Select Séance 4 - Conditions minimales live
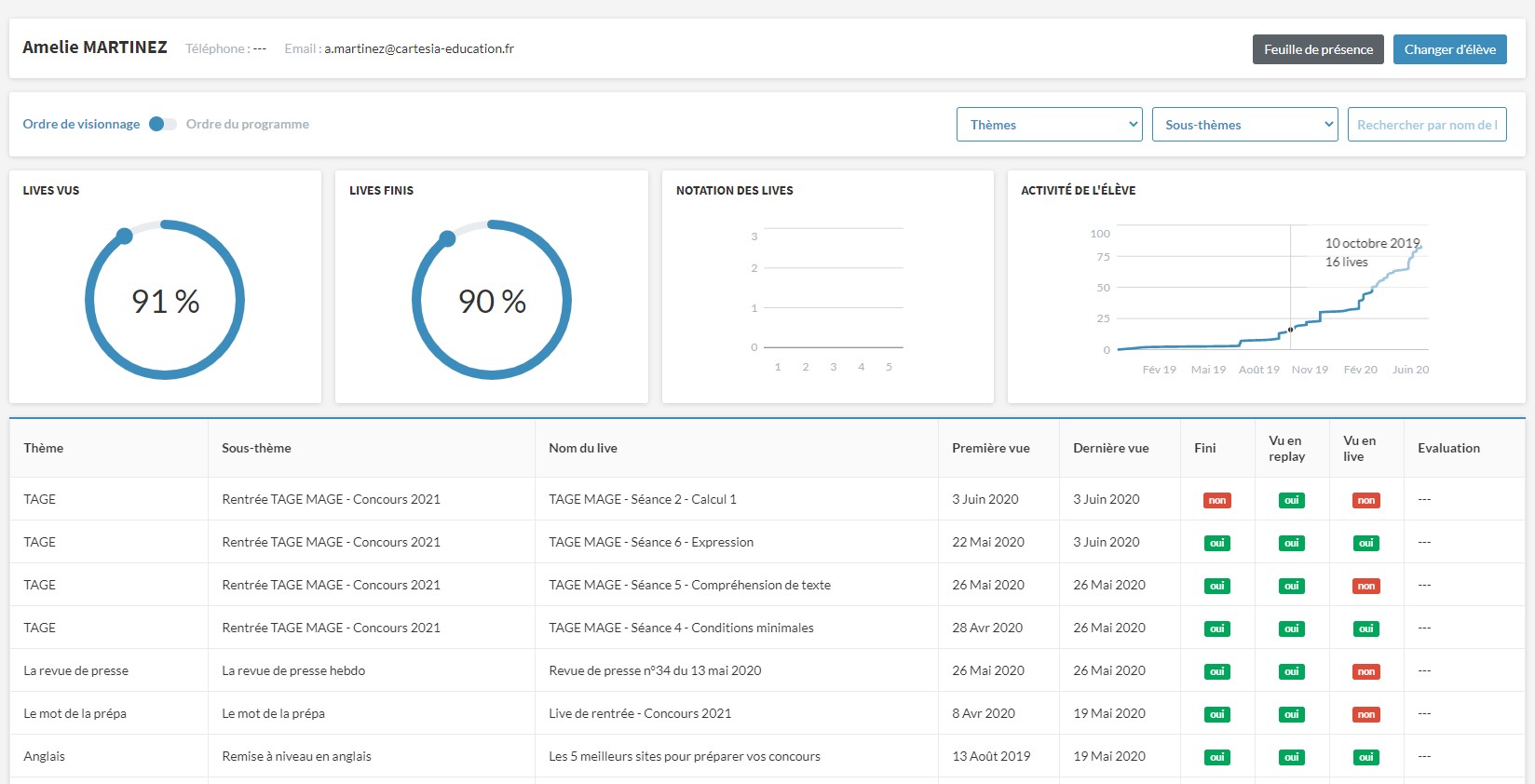This screenshot has height=784, width=1535. click(681, 628)
